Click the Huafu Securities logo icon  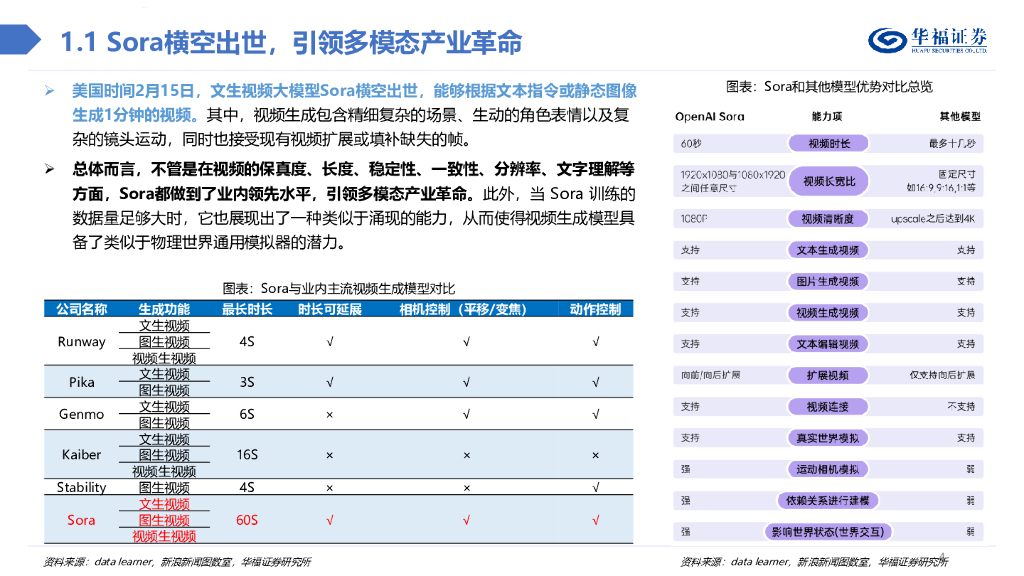point(888,40)
